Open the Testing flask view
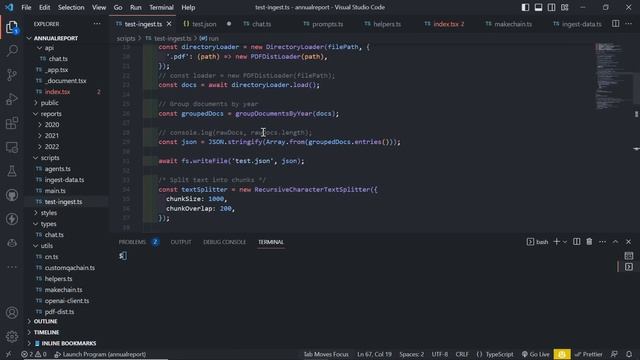Viewport: 640px width, 360px height. coord(12,171)
